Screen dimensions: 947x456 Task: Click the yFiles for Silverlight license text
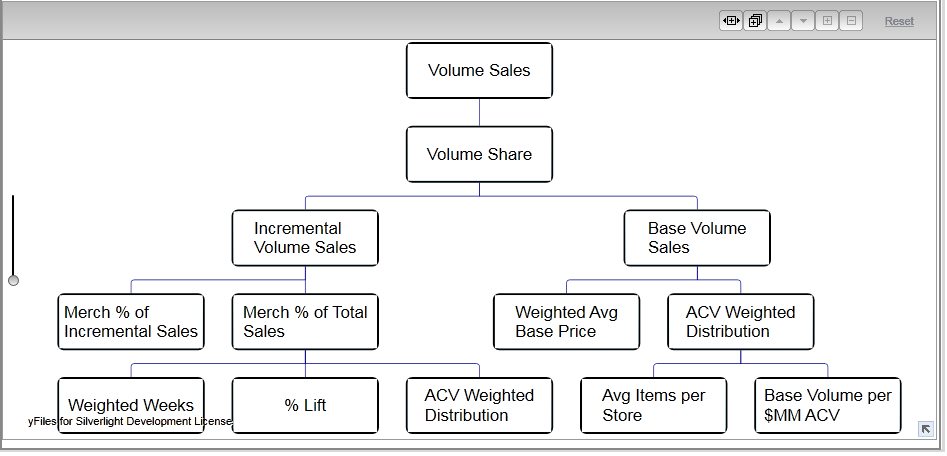tap(130, 422)
